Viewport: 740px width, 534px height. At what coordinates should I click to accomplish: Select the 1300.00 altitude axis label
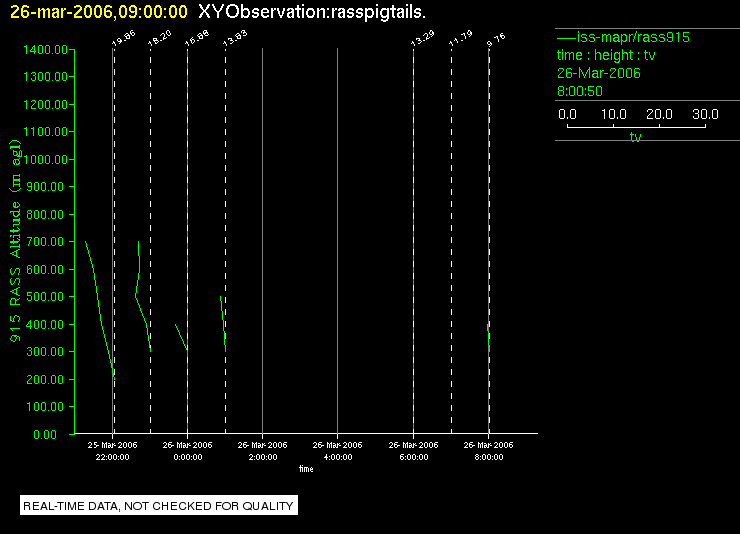45,76
